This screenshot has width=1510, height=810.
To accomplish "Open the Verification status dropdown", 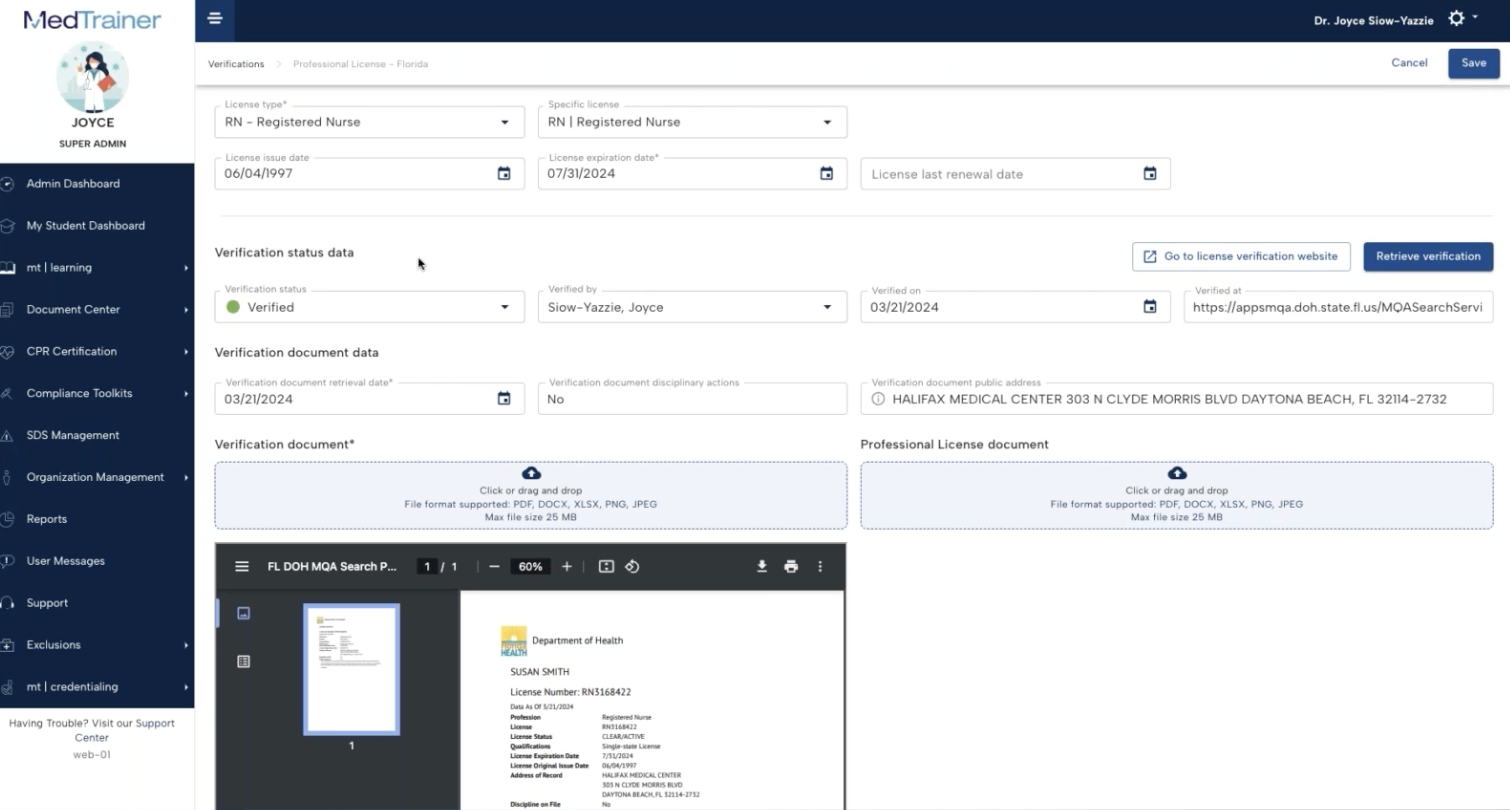I will pyautogui.click(x=506, y=307).
